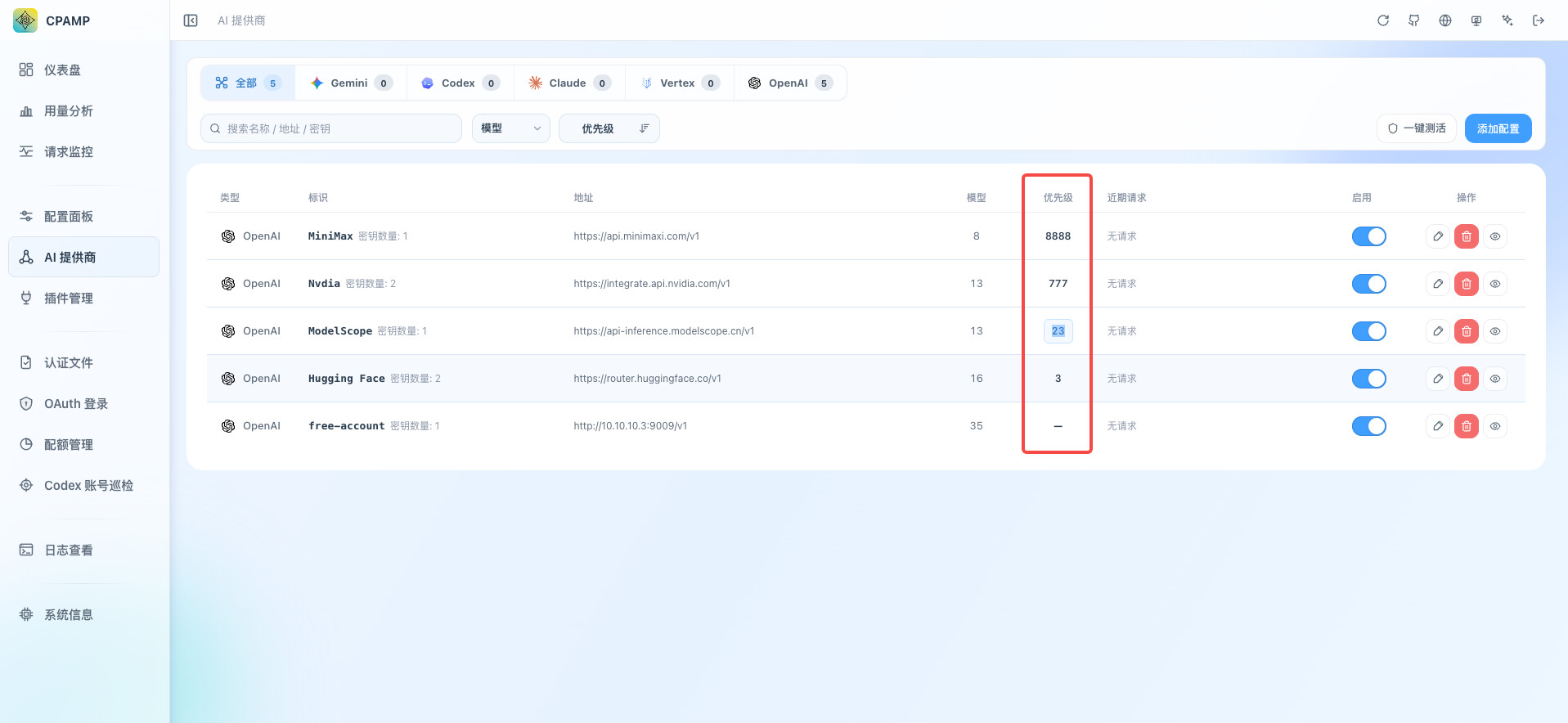Click the eye icon for free-account
Screen dimensions: 1568x723
pyautogui.click(x=1495, y=426)
